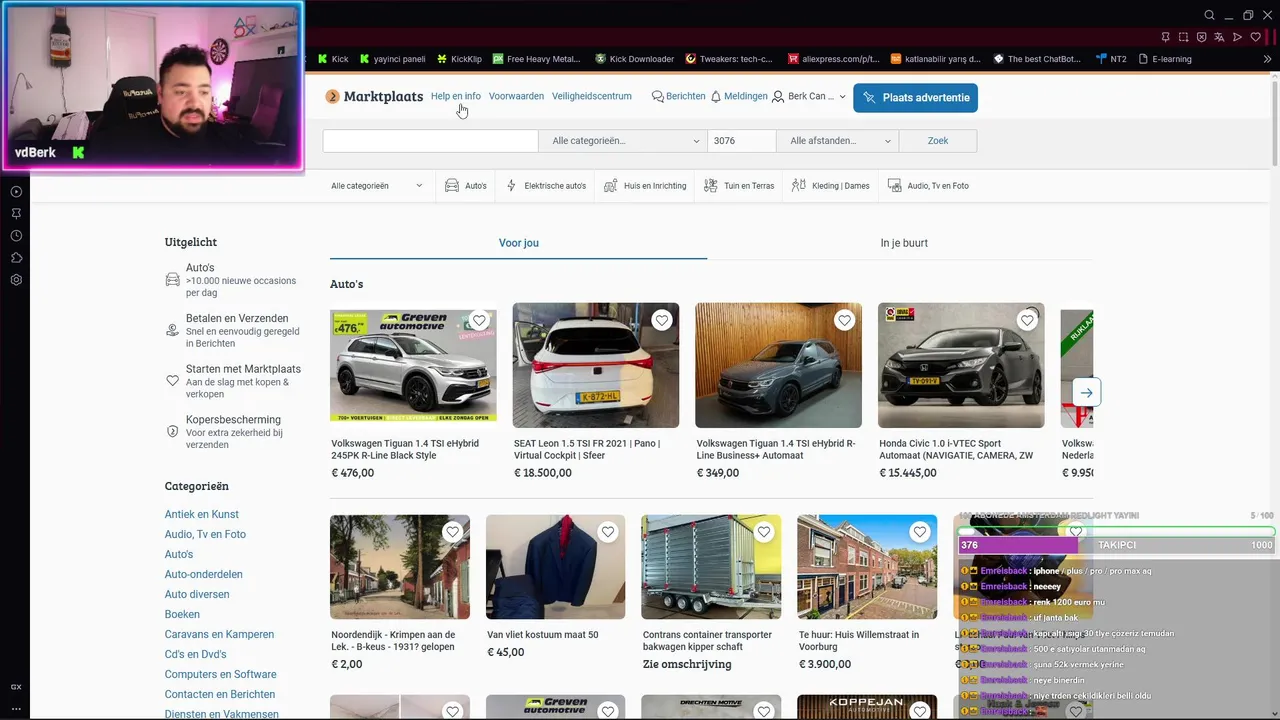
Task: Open the Van vliet kostuum thumbnail
Action: click(x=556, y=567)
